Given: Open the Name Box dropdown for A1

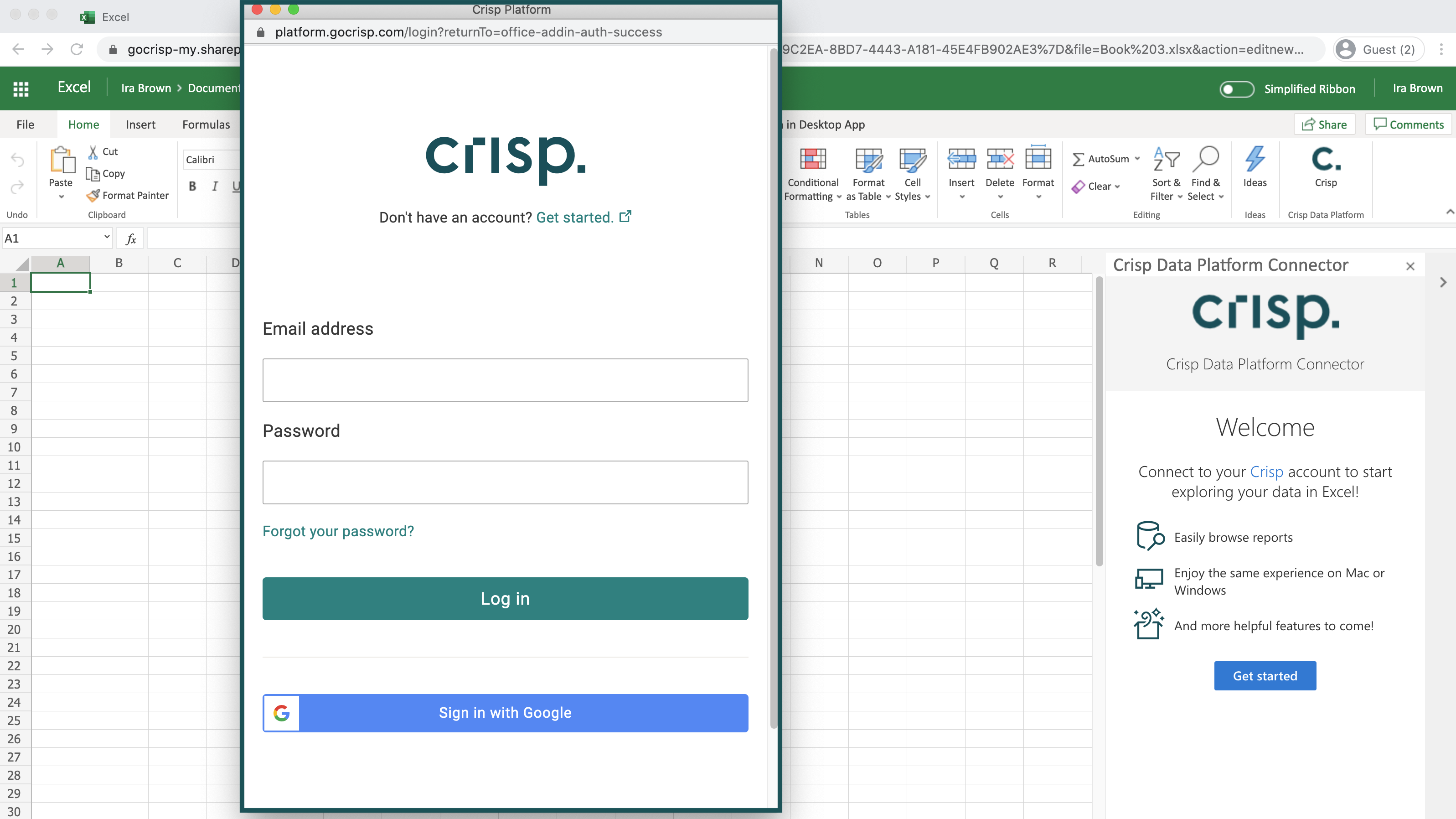Looking at the screenshot, I should point(106,238).
